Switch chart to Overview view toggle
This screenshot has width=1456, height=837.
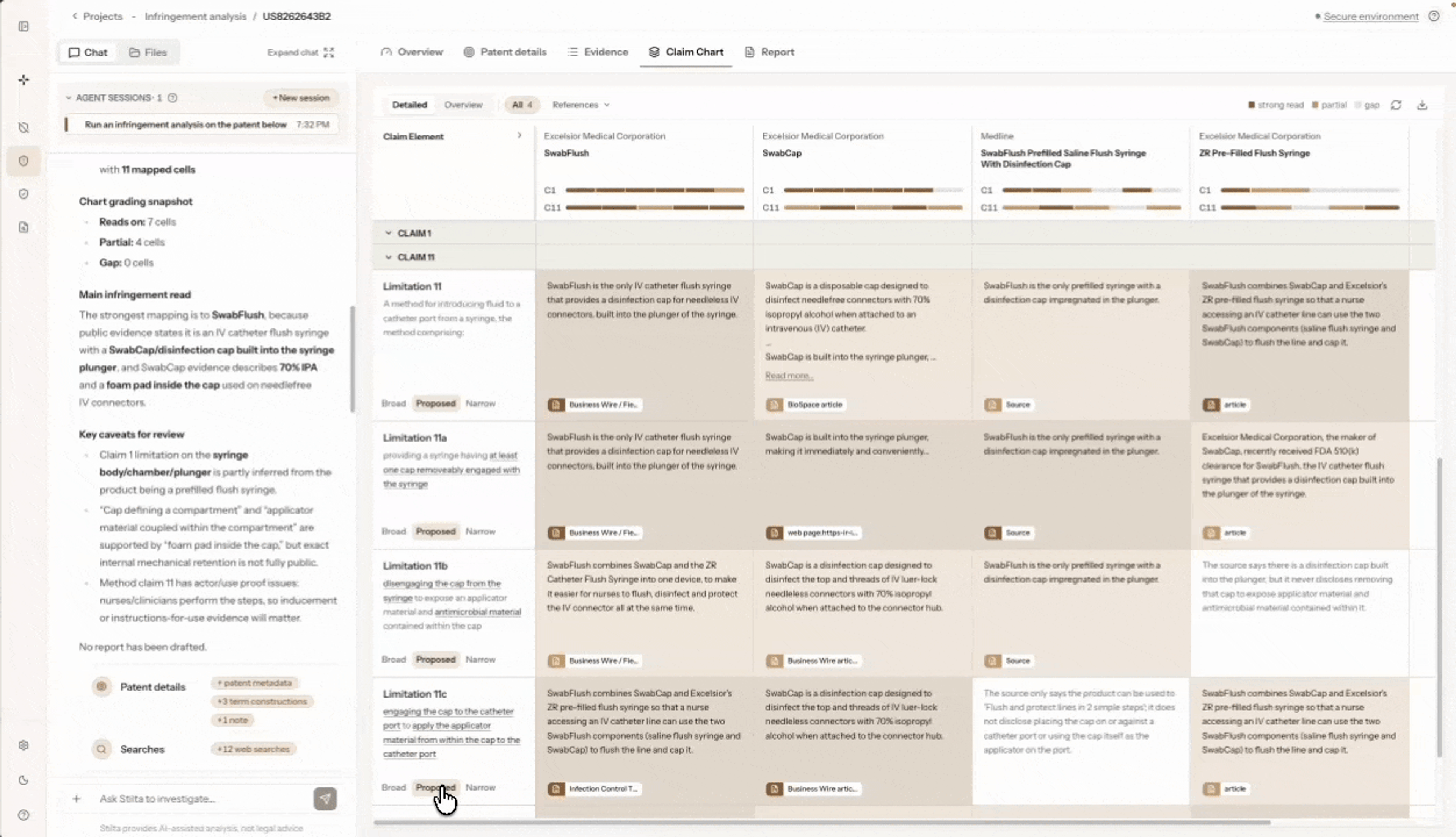pyautogui.click(x=463, y=105)
